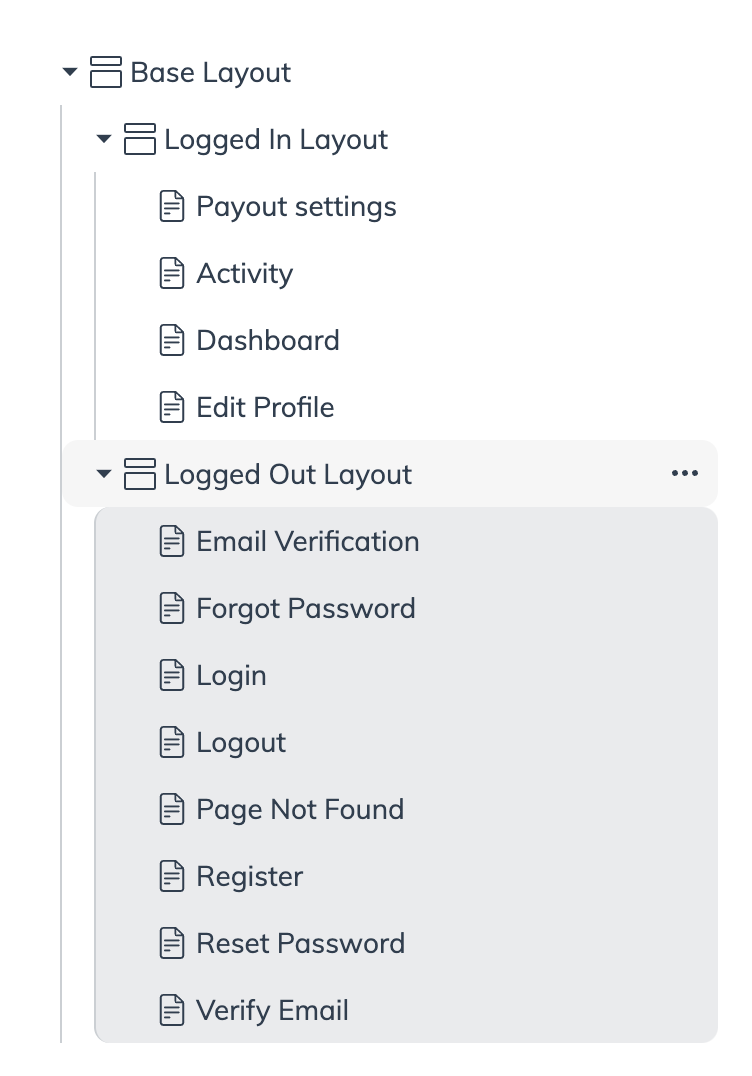
Task: Collapse the Logged In Layout arrow
Action: 104,139
